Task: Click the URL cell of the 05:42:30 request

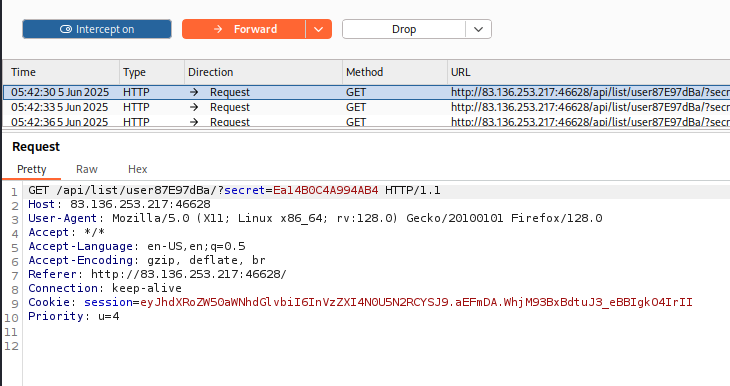Action: point(590,92)
